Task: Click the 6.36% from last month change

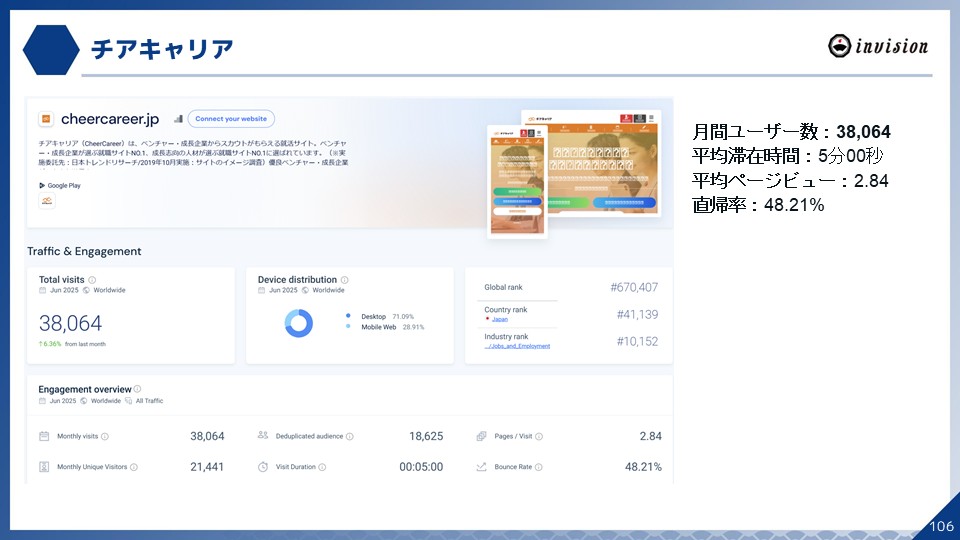Action: 72,344
